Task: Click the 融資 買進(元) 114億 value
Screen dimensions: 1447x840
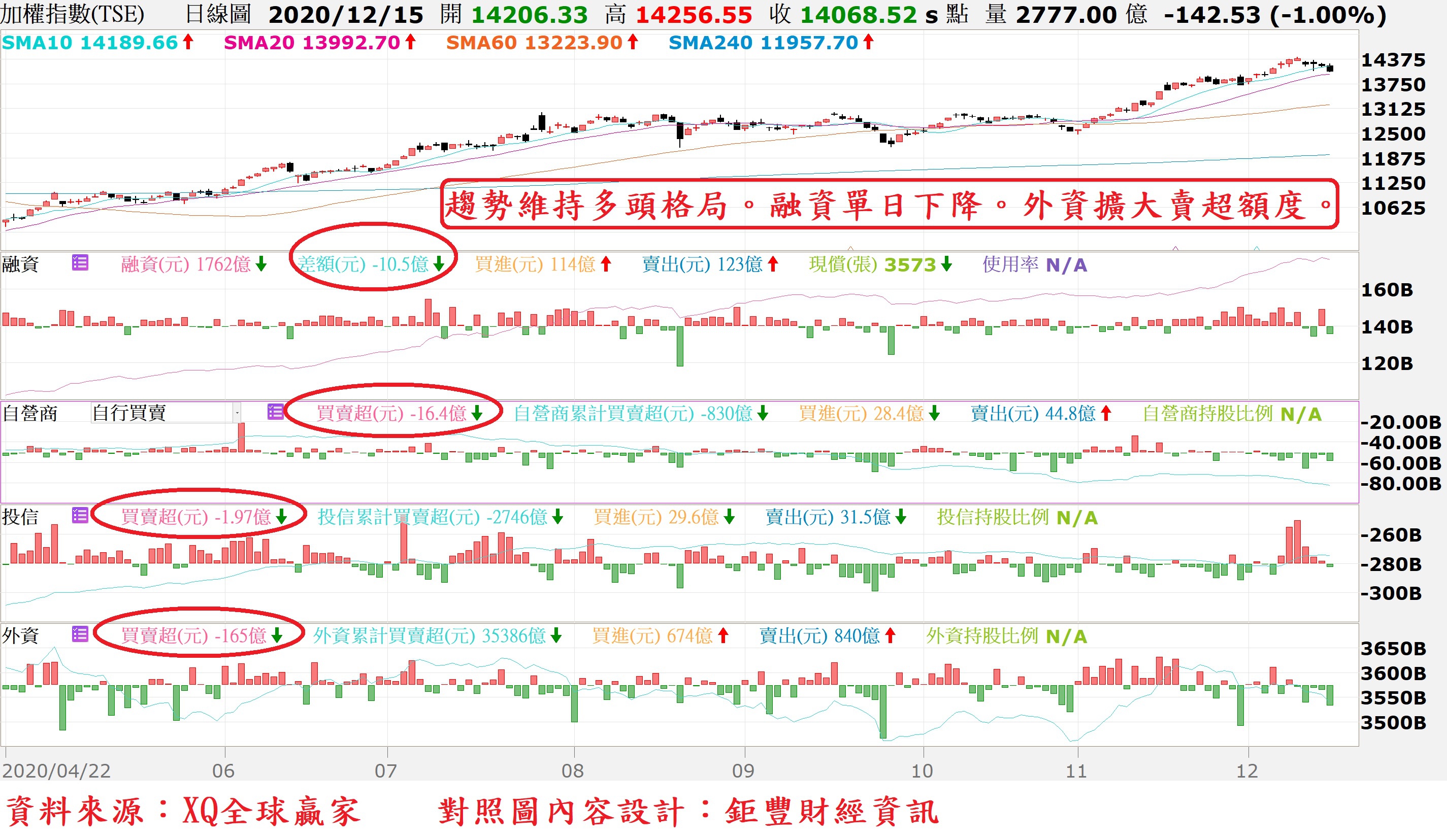Action: pos(535,264)
